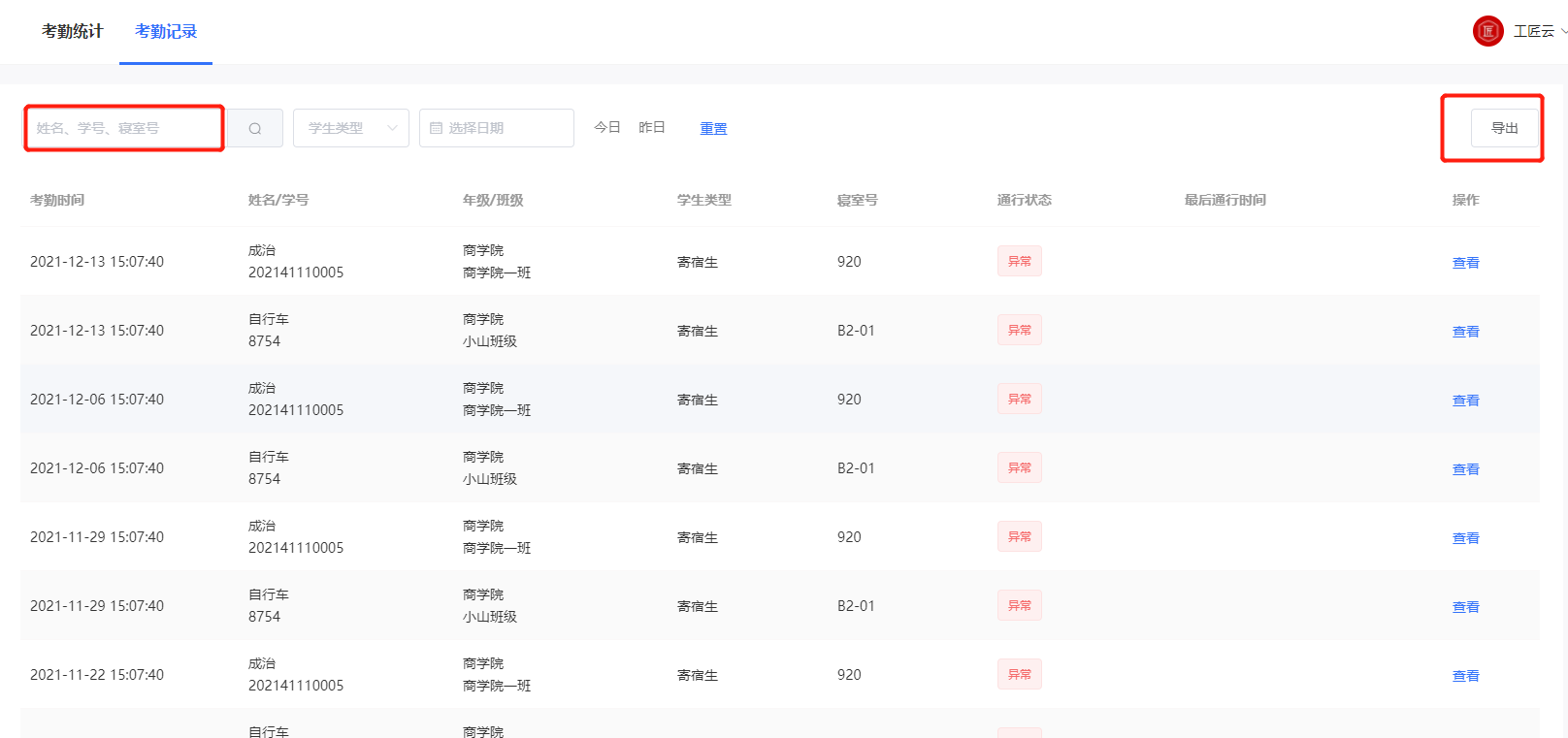Click 查看 for 自行车 on 2021-12-06
Image resolution: width=1568 pixels, height=738 pixels.
point(1465,469)
